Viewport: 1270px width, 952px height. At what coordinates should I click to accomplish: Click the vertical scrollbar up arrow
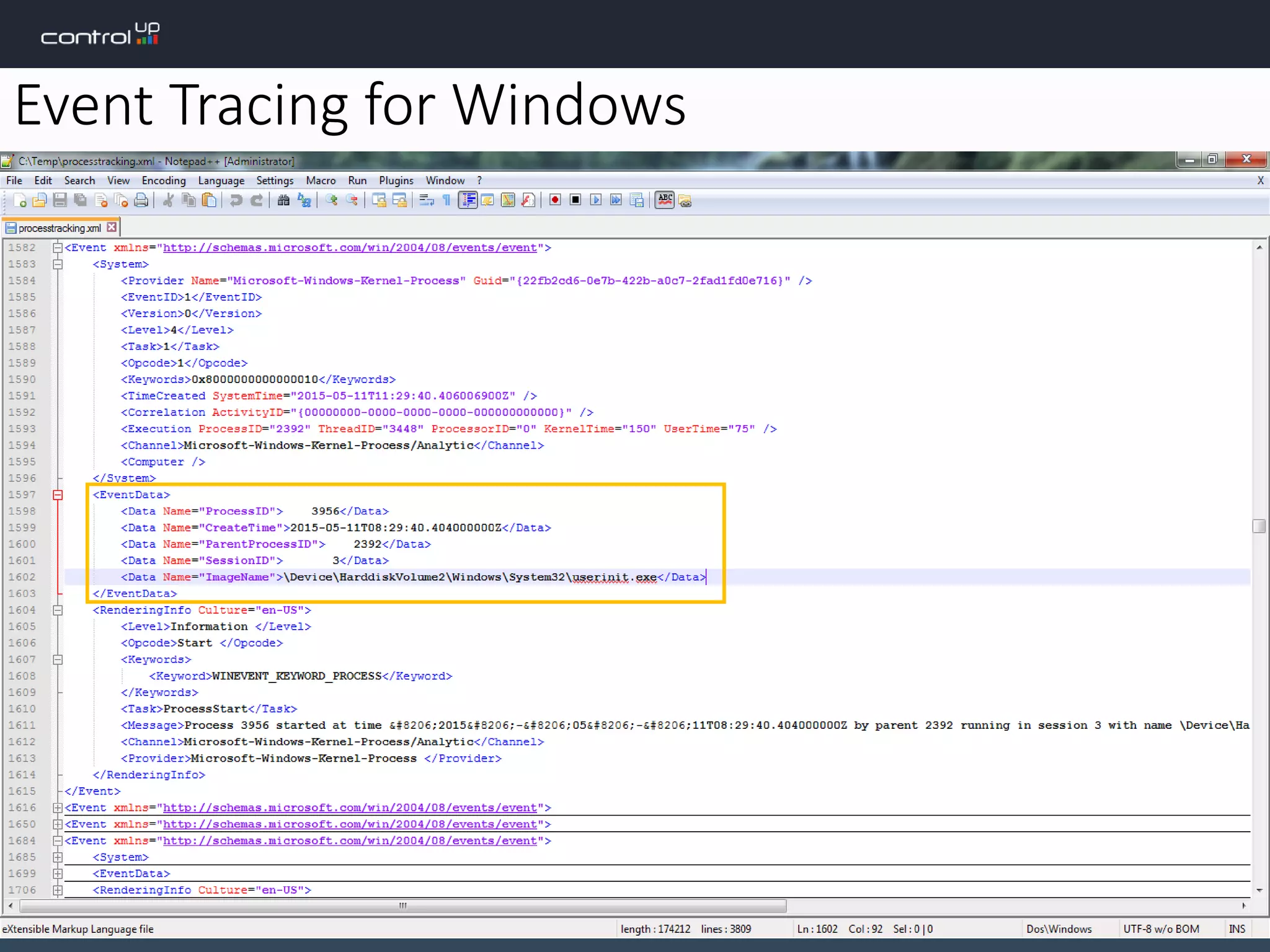click(1259, 248)
